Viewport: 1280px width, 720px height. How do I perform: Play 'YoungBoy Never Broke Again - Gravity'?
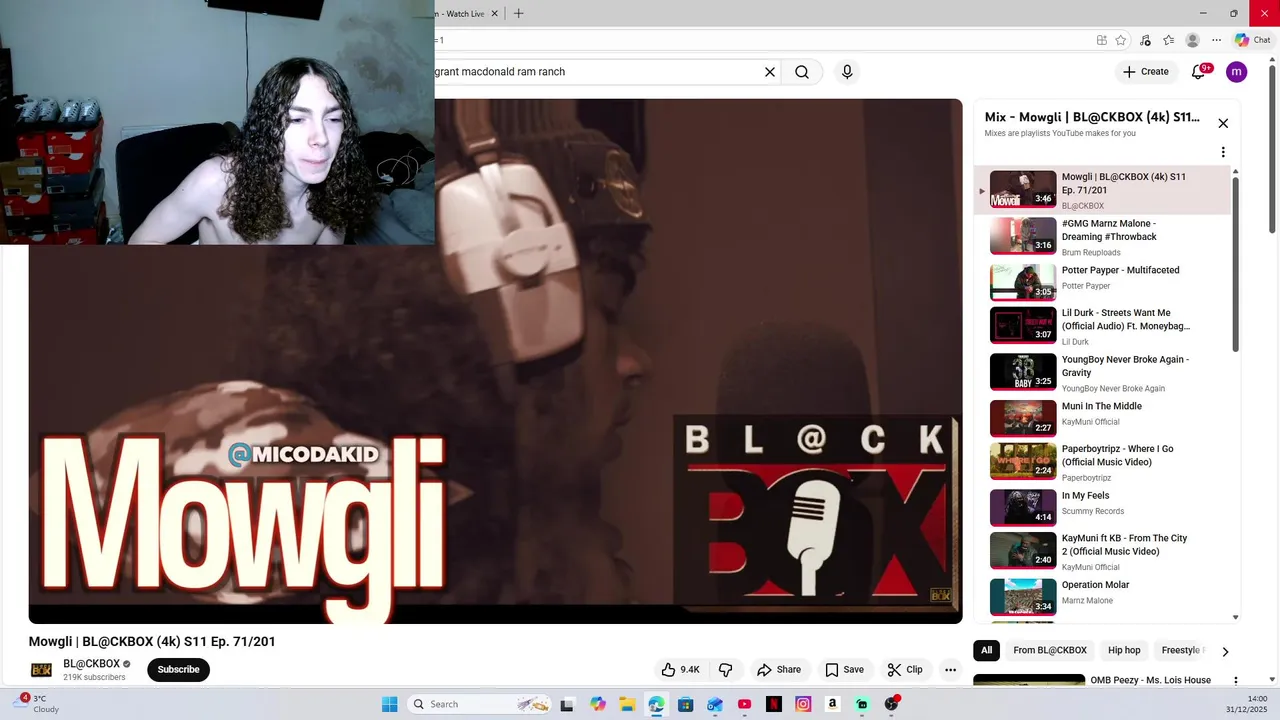pos(1103,373)
